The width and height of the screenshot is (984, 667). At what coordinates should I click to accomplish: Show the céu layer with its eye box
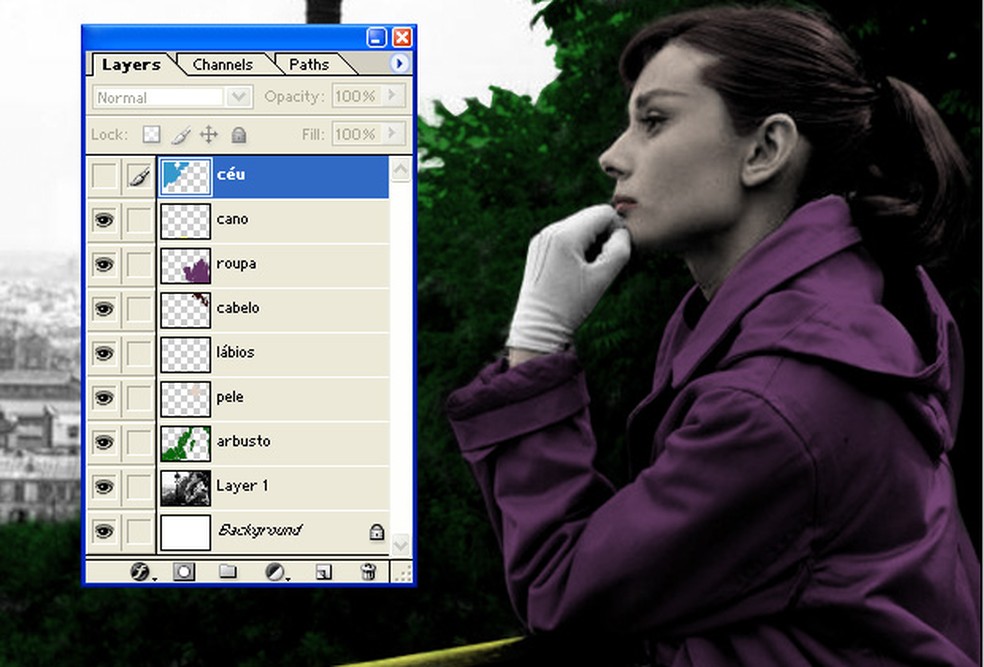(104, 176)
